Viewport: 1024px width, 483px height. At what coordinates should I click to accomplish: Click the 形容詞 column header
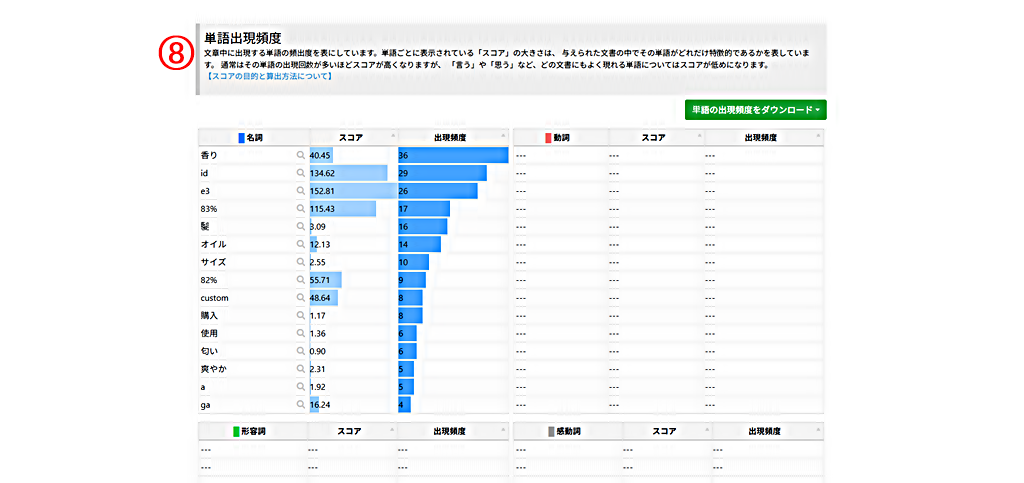[x=253, y=431]
